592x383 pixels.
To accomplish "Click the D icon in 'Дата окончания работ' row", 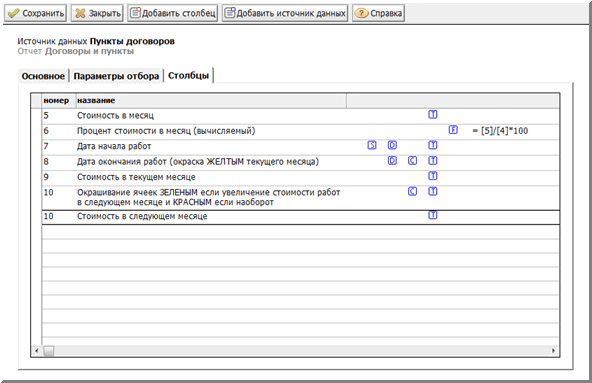I will point(392,161).
